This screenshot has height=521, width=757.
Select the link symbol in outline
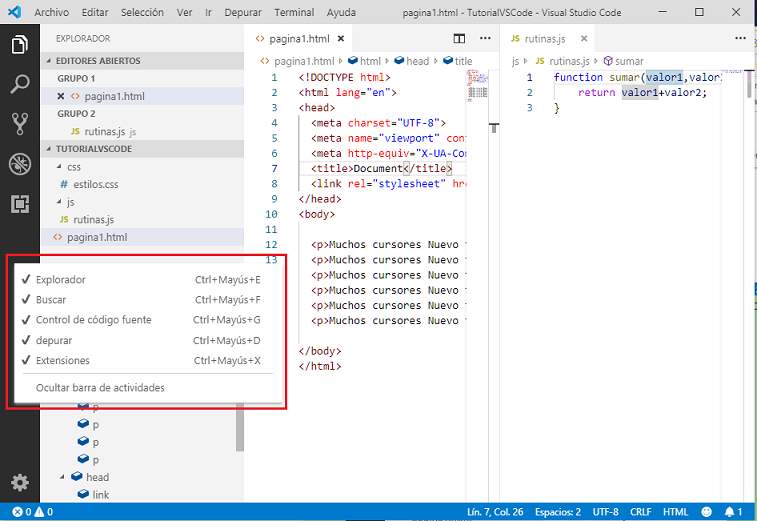[100, 494]
